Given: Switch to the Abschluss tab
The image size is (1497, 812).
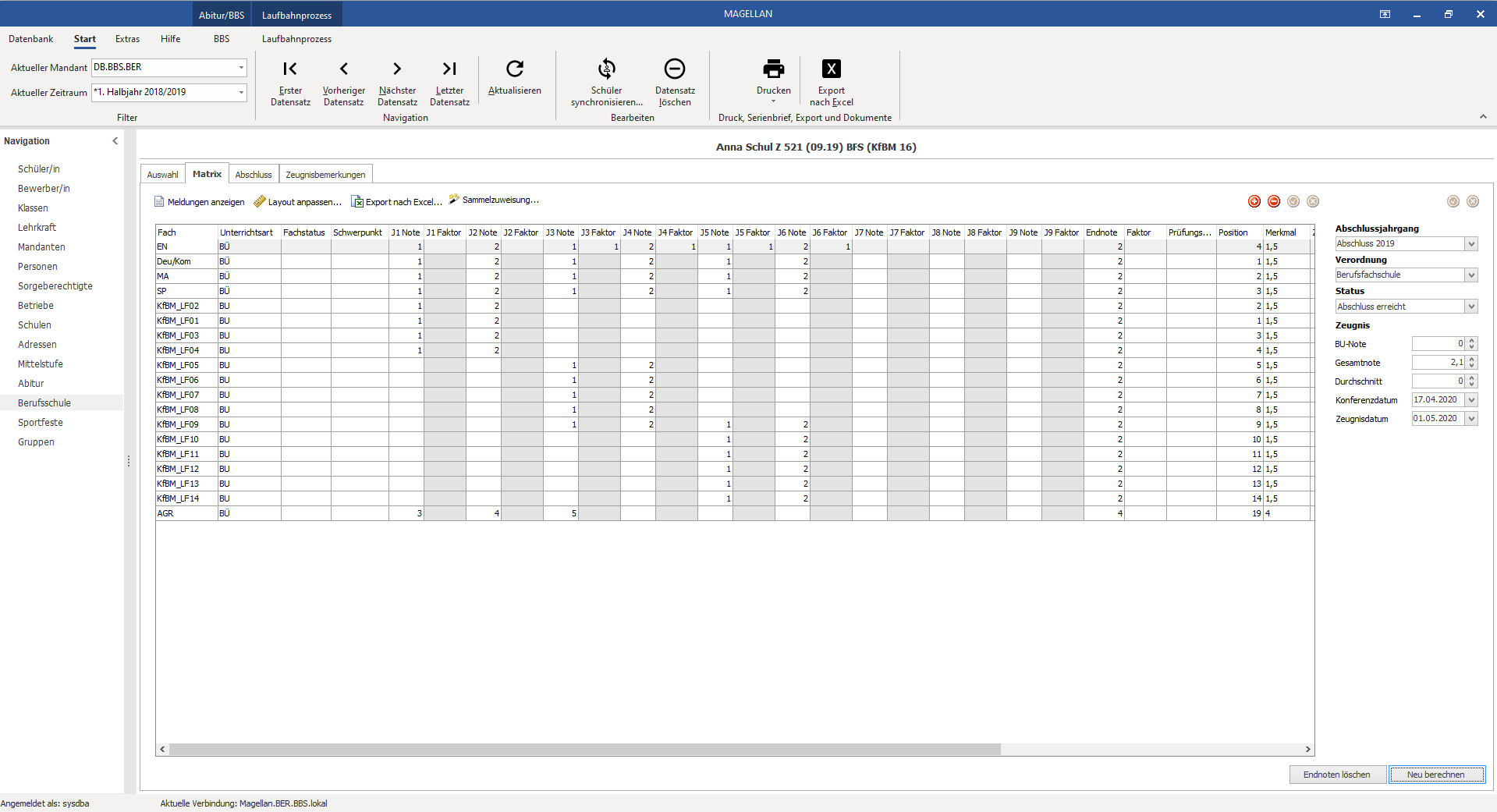Looking at the screenshot, I should click(x=254, y=175).
